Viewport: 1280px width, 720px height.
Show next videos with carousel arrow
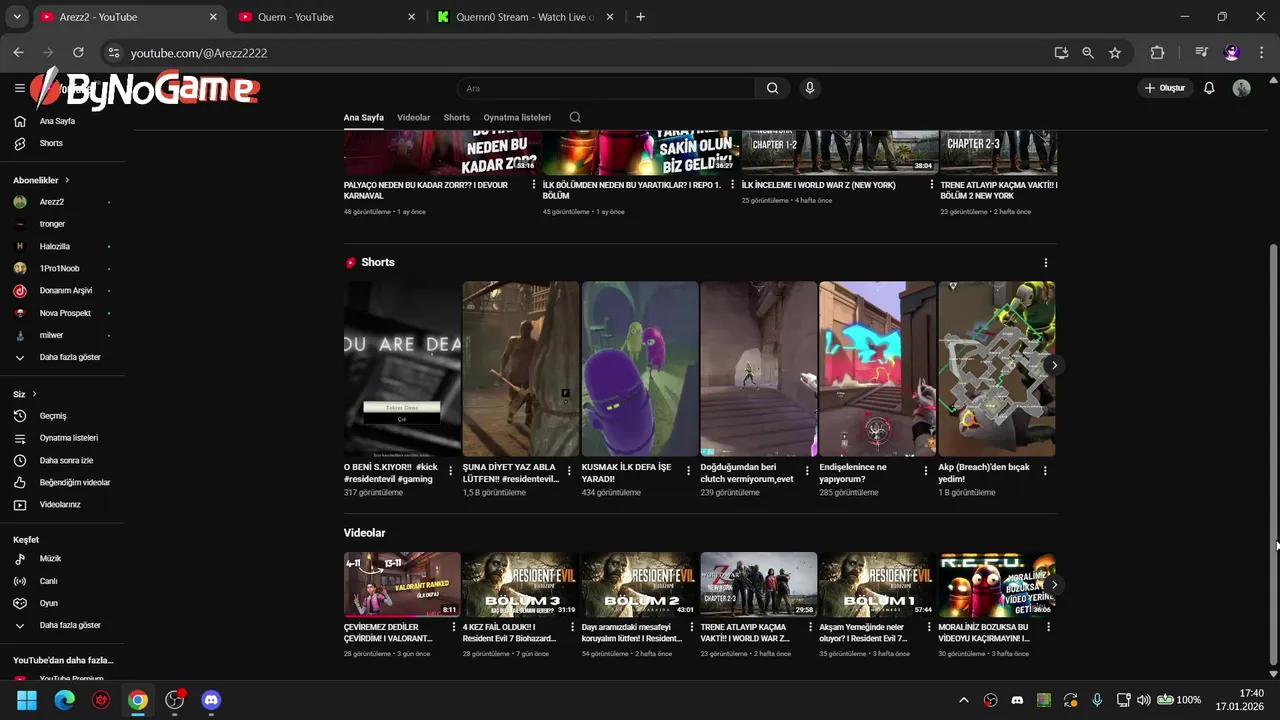pos(1054,585)
